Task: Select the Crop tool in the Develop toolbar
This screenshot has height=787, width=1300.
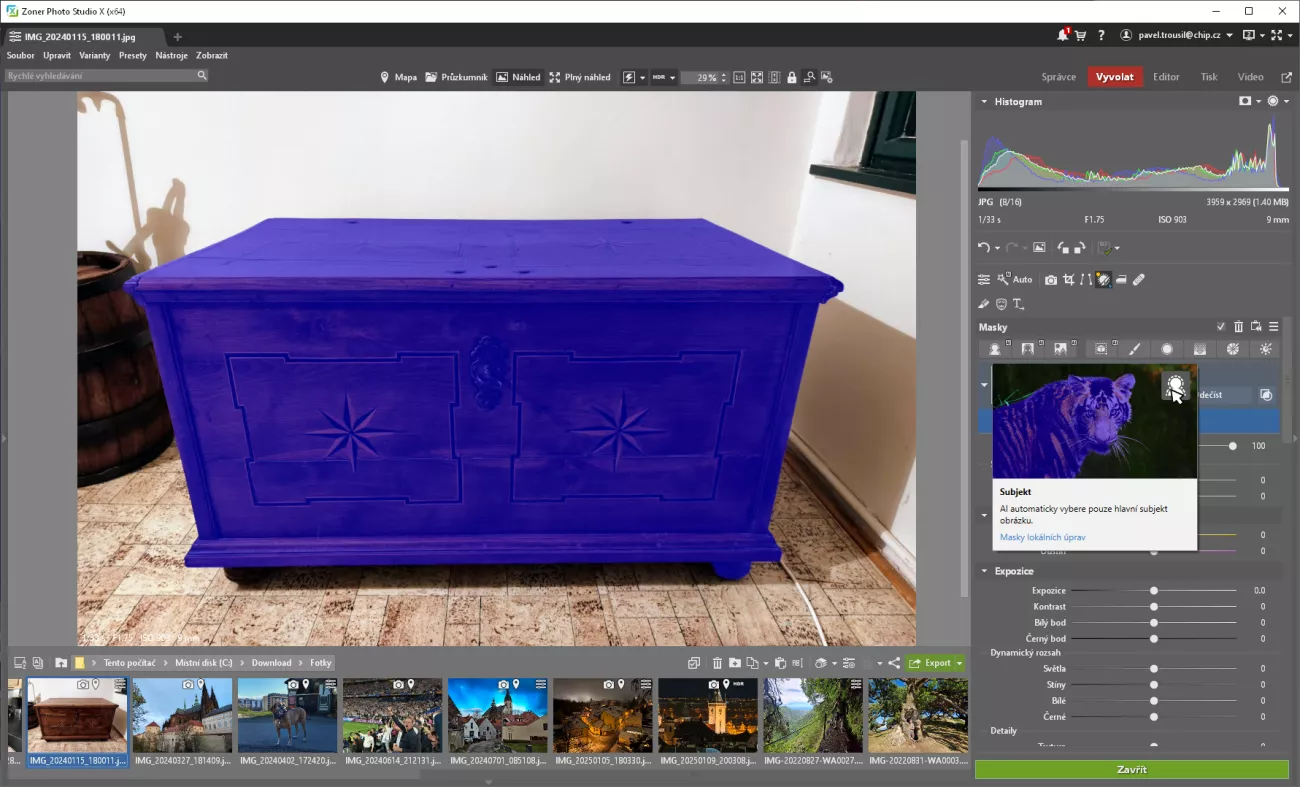Action: [x=1069, y=280]
